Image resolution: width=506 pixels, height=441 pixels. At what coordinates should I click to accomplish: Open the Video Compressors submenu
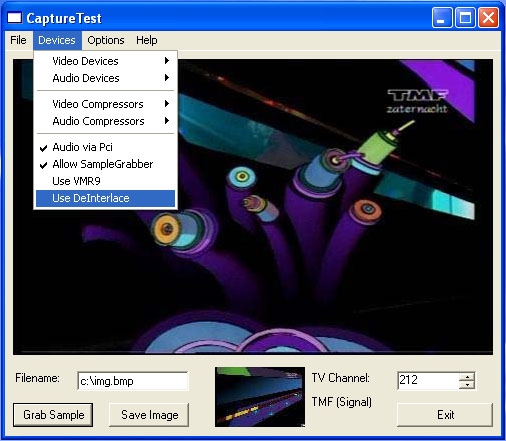(105, 104)
